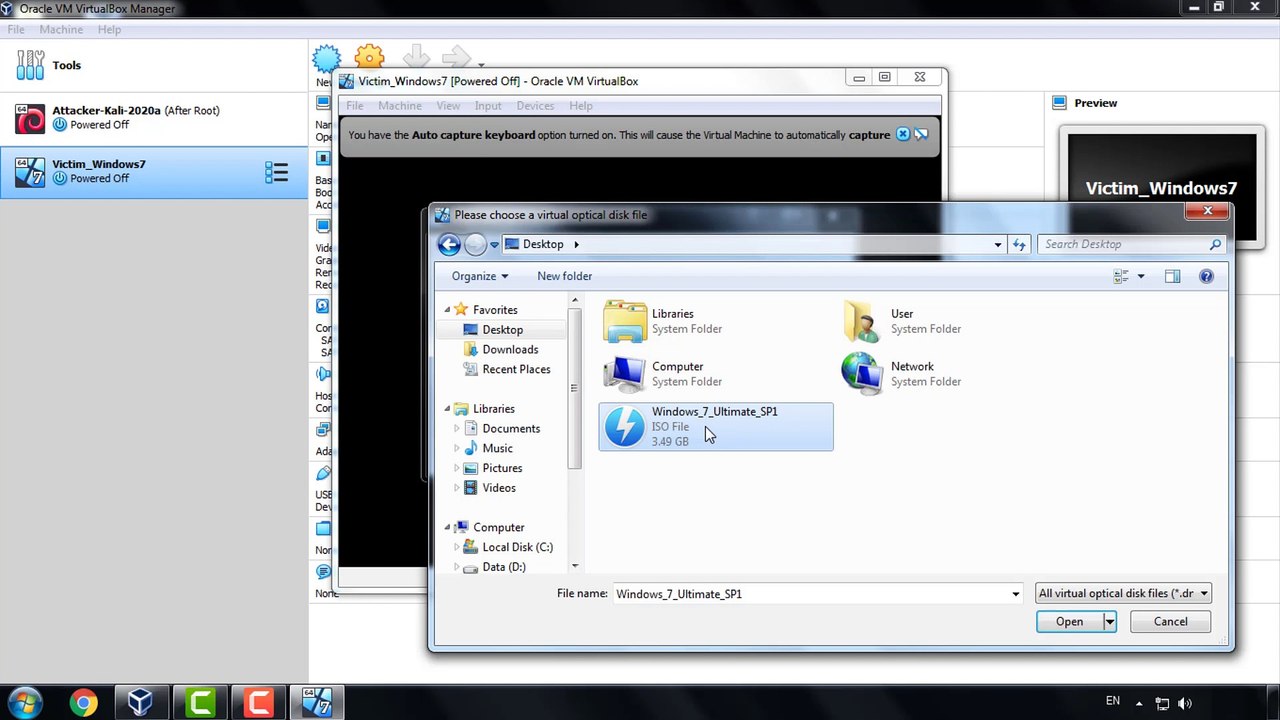Select the Attacker-Kali-2020a VM icon

click(x=30, y=119)
